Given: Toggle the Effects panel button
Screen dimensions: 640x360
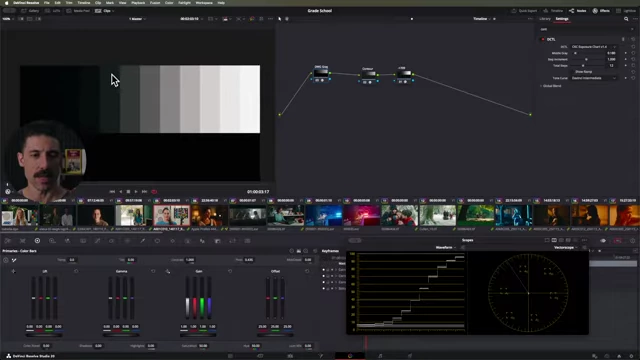Looking at the screenshot, I should pyautogui.click(x=601, y=11).
